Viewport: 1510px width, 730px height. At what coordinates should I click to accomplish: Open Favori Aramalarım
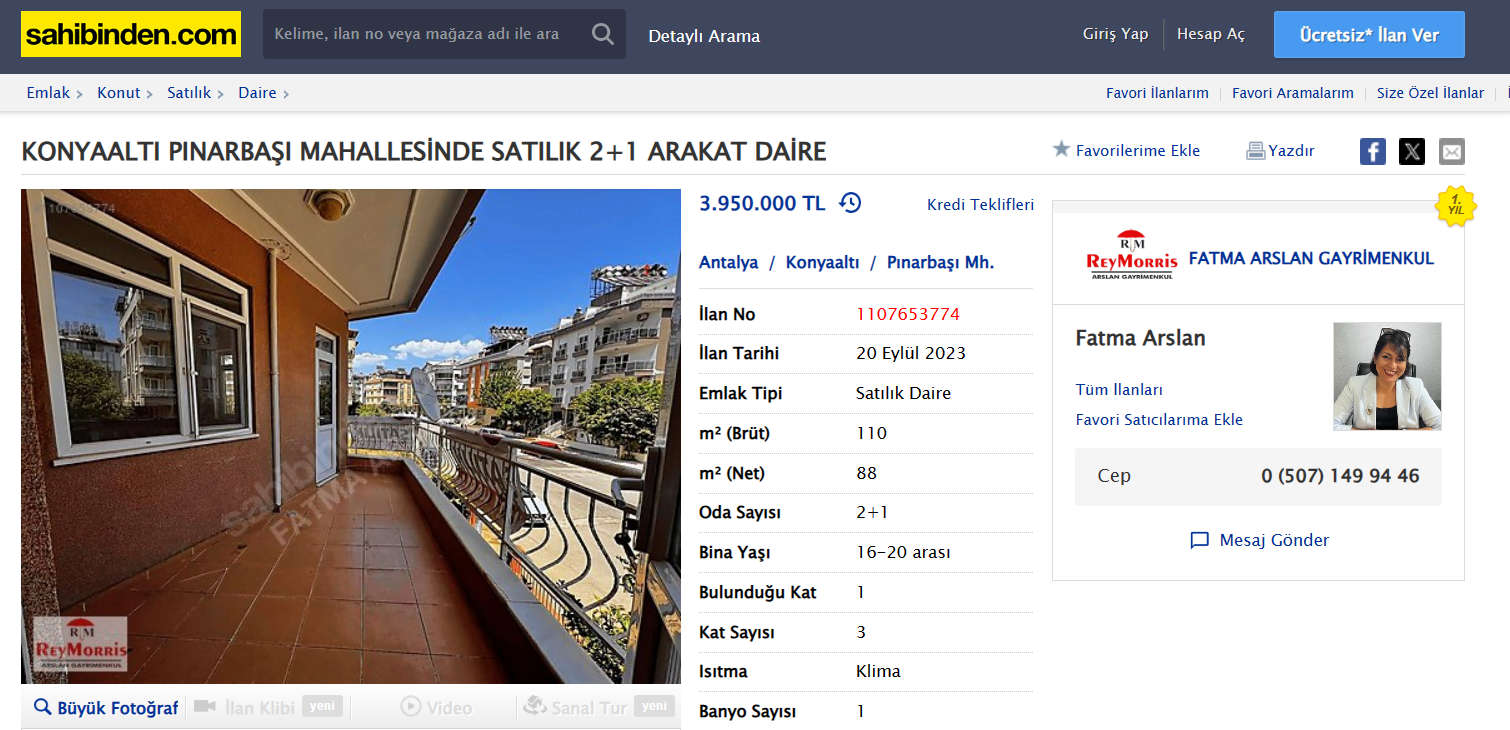(x=1293, y=93)
